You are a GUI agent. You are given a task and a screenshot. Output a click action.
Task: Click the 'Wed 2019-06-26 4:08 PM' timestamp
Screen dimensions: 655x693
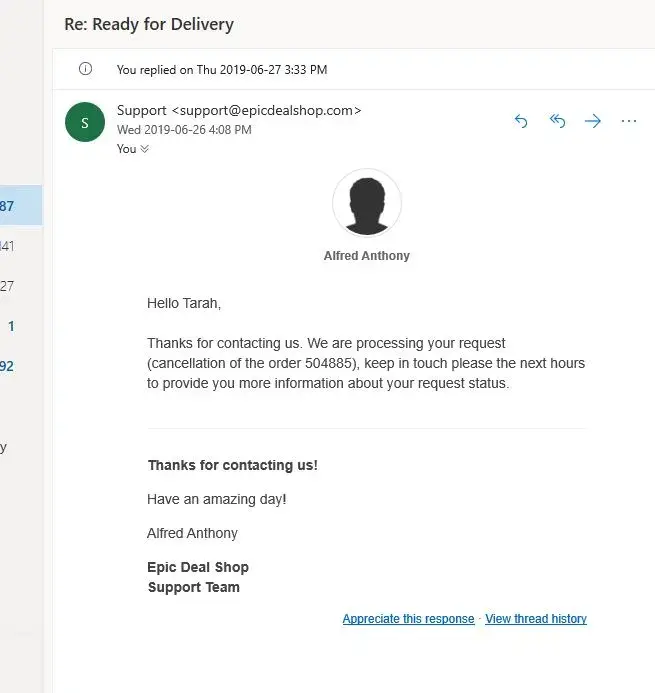tap(184, 130)
